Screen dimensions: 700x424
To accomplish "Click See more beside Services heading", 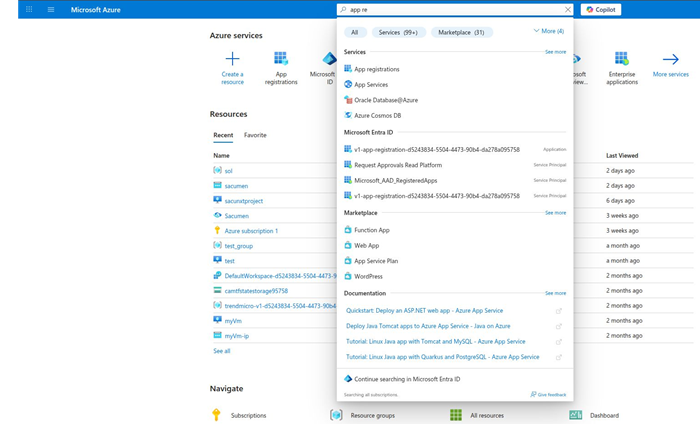I will pos(555,52).
